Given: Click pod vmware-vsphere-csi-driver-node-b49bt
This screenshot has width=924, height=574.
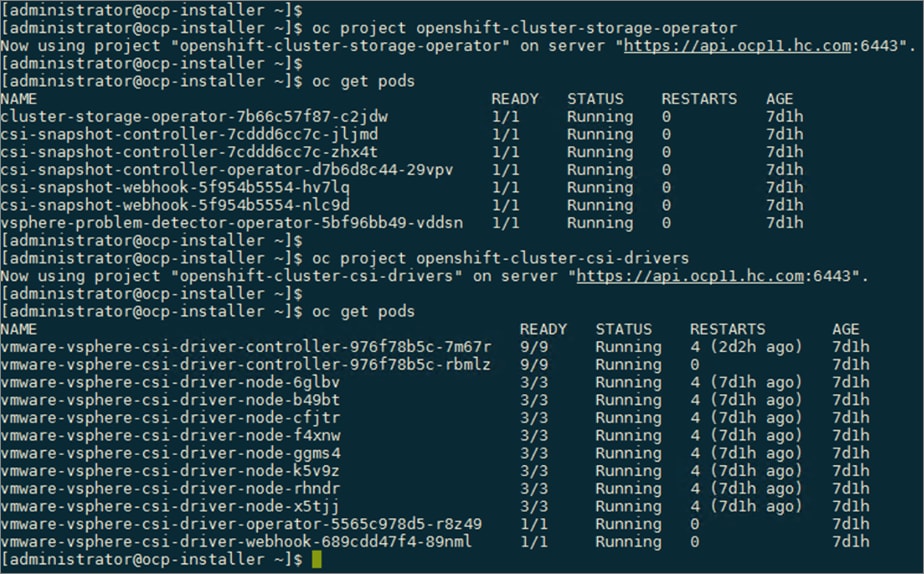Looking at the screenshot, I should (170, 400).
